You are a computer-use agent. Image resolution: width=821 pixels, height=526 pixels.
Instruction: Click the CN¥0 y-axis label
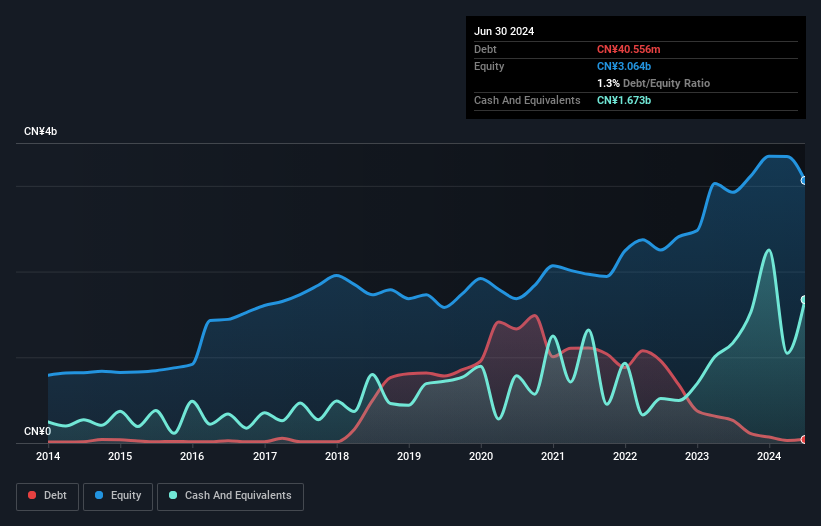pos(37,431)
